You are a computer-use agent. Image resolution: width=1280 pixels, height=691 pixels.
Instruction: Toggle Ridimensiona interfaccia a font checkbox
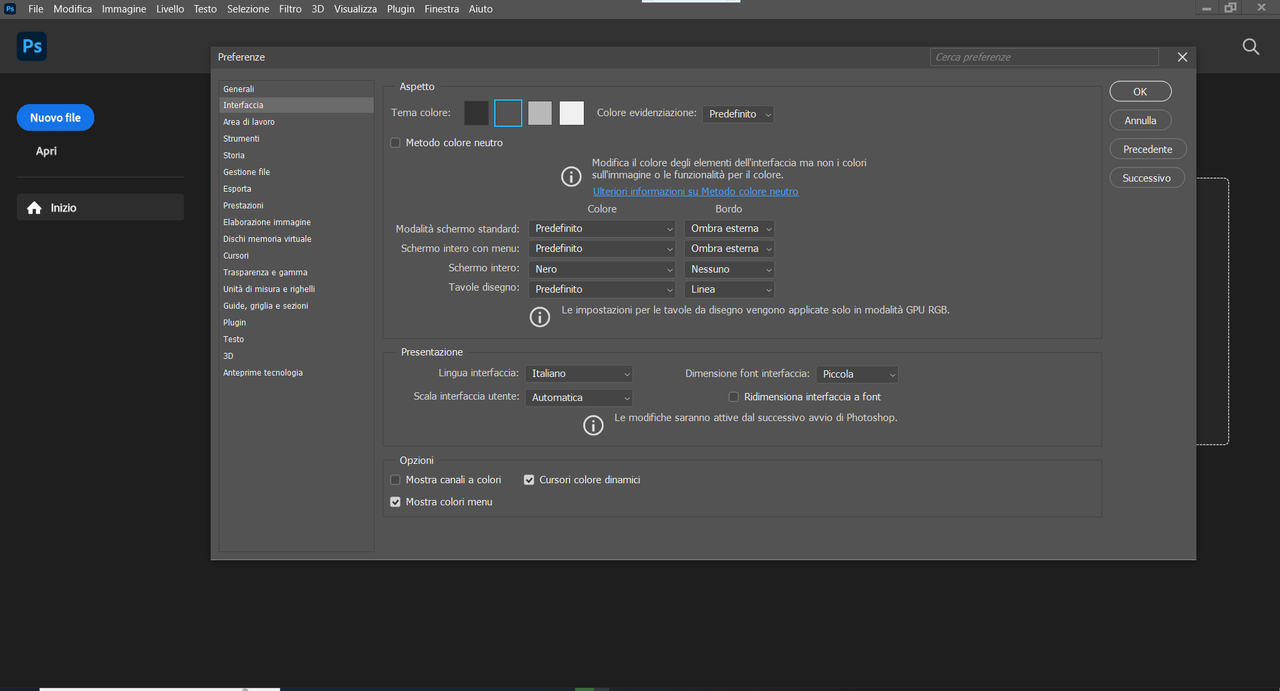coord(733,397)
